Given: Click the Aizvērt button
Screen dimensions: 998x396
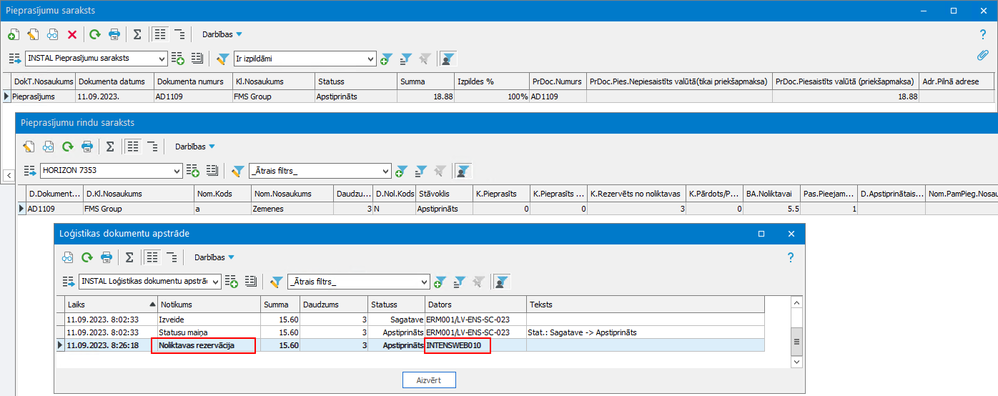Looking at the screenshot, I should click(429, 379).
